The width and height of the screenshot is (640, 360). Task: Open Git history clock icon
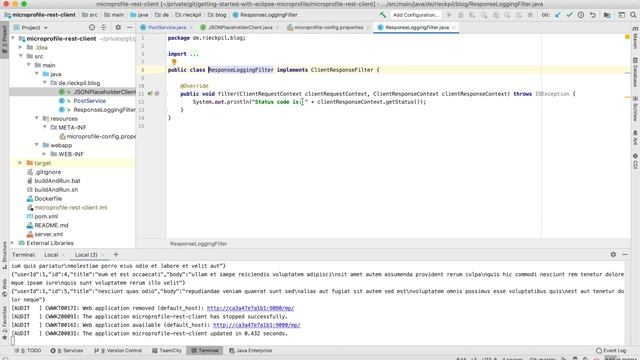pyautogui.click(x=581, y=15)
